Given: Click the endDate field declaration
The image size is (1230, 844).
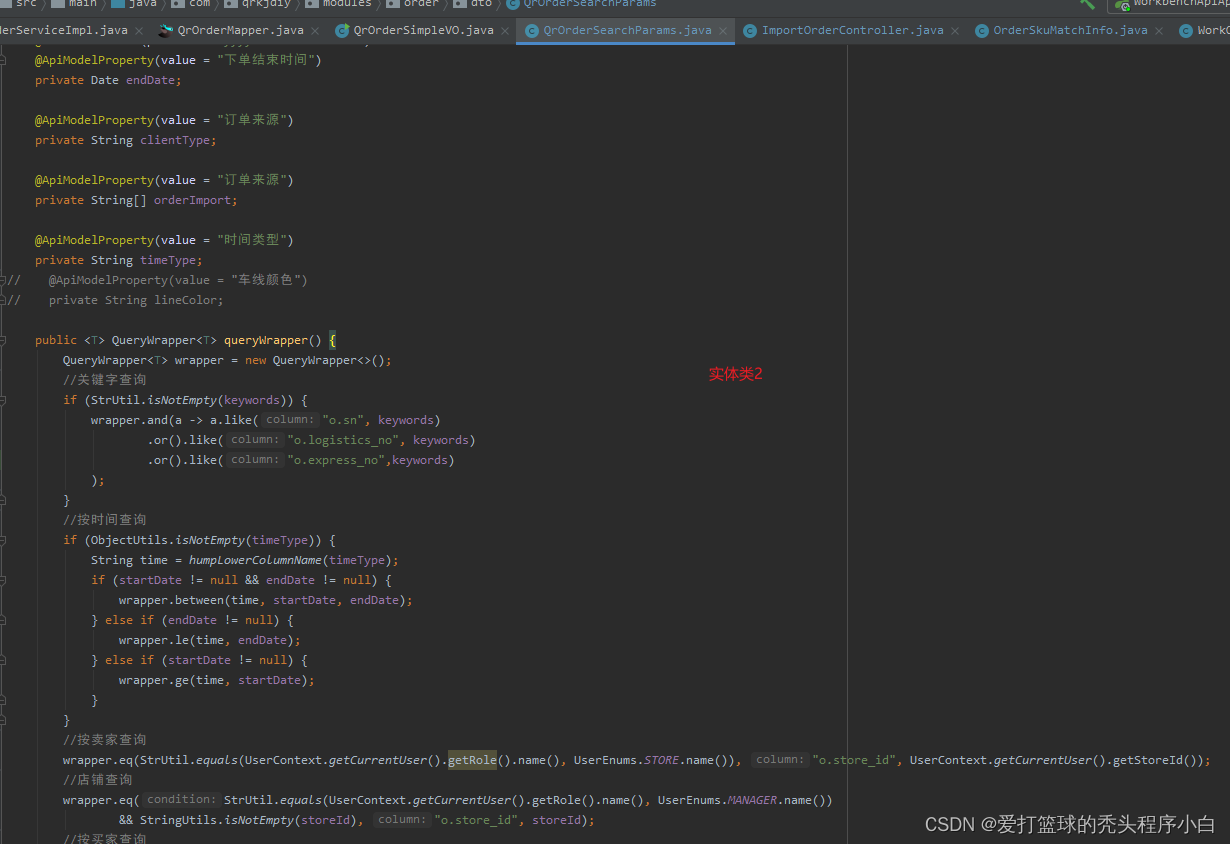Looking at the screenshot, I should (x=108, y=80).
